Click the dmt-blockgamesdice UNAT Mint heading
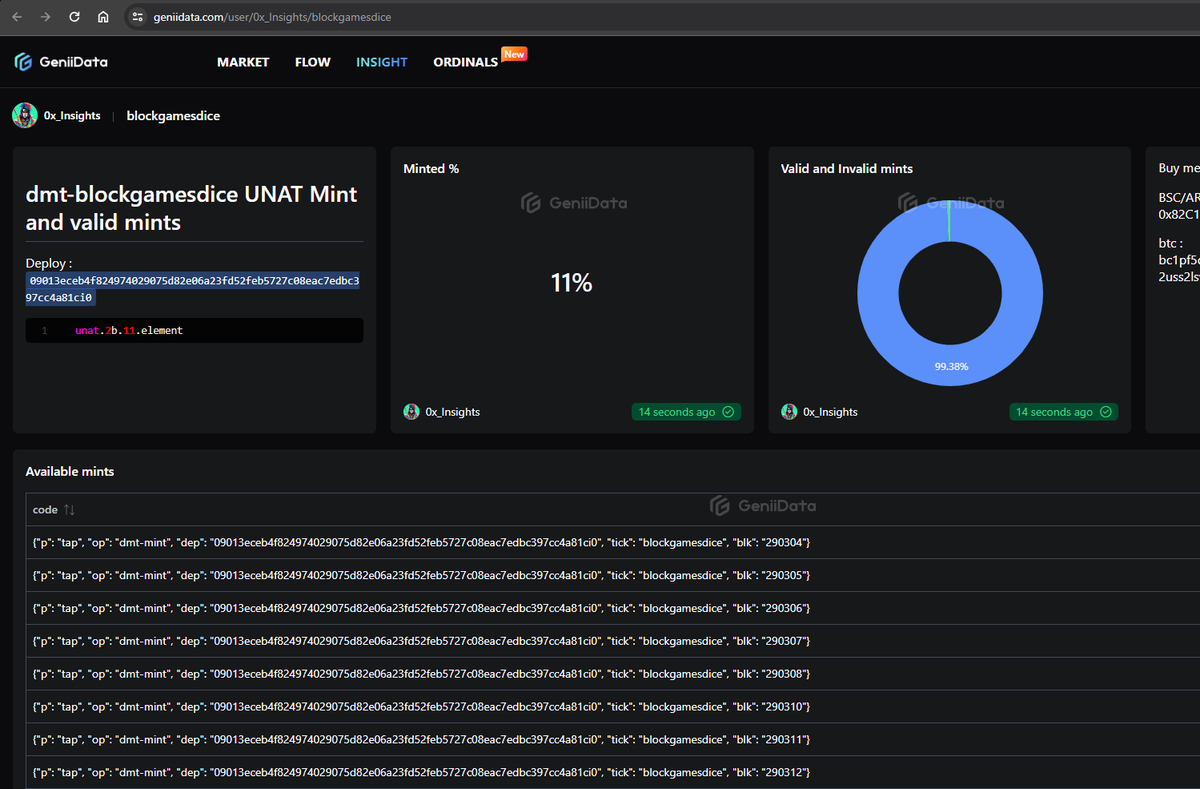 point(191,208)
